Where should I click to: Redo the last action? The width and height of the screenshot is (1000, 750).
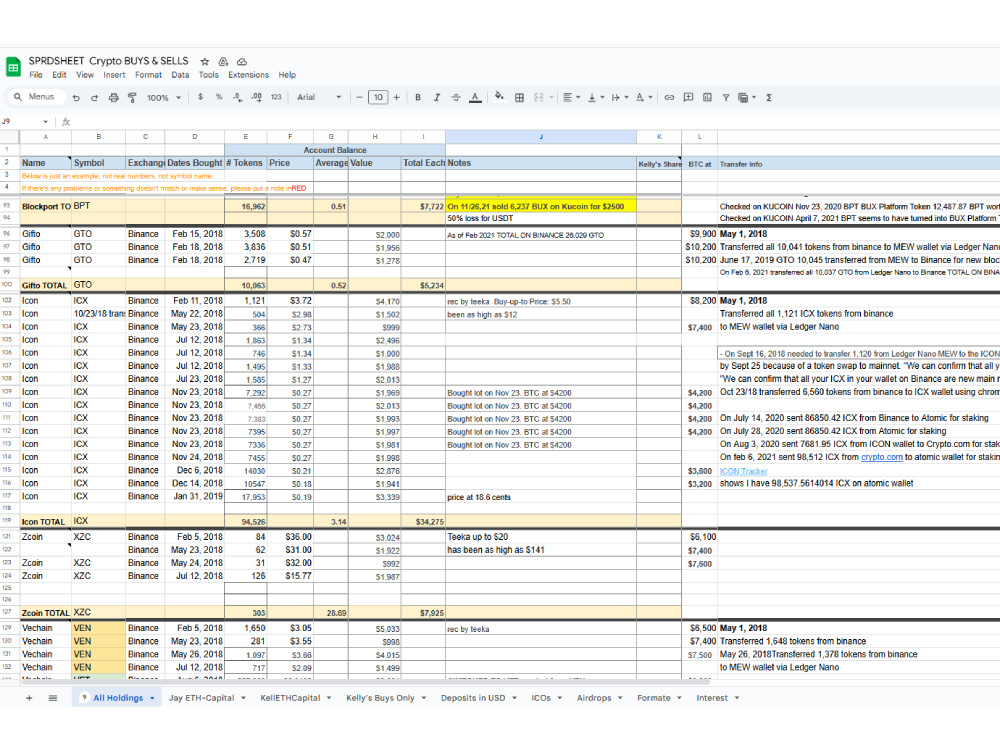(94, 98)
